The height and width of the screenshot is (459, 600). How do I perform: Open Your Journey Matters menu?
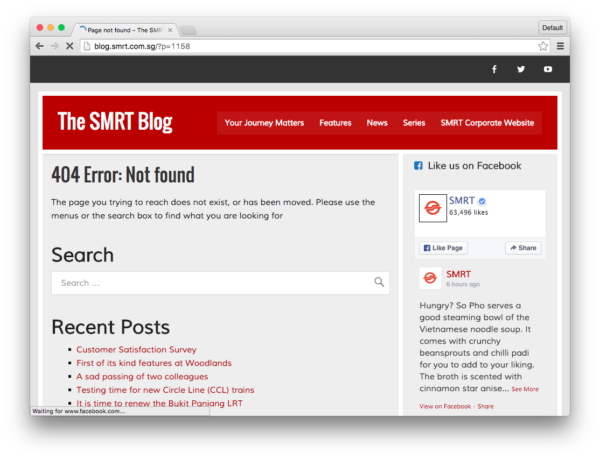pos(264,123)
